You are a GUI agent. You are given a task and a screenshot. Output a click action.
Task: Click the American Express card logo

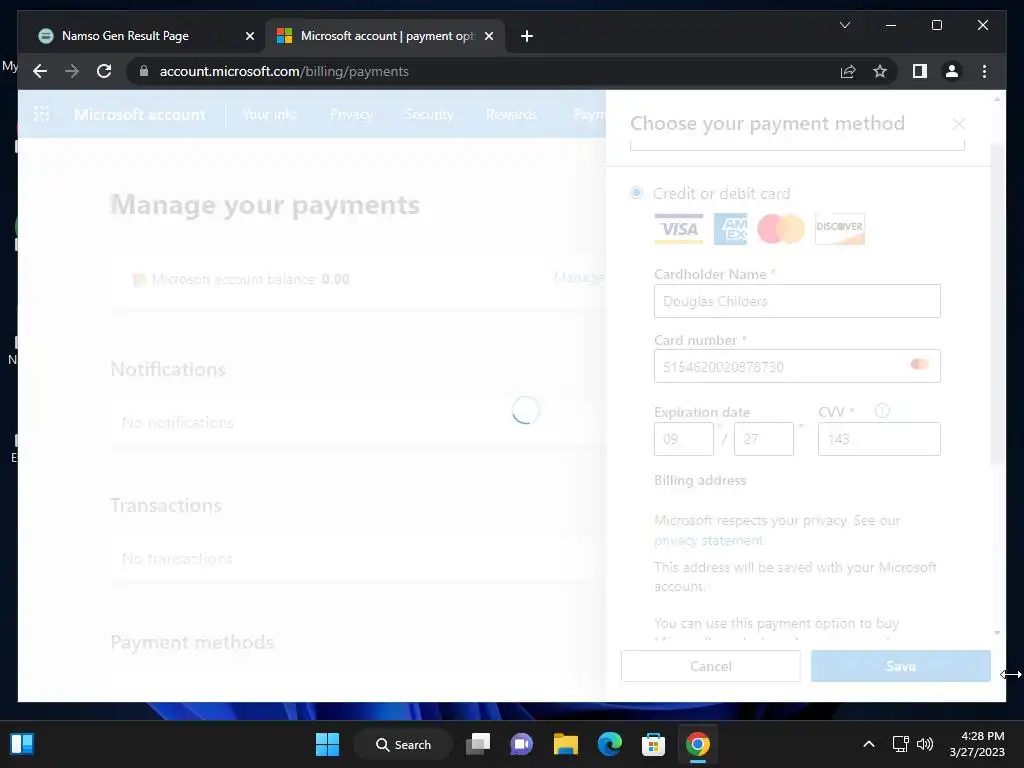[x=730, y=229]
